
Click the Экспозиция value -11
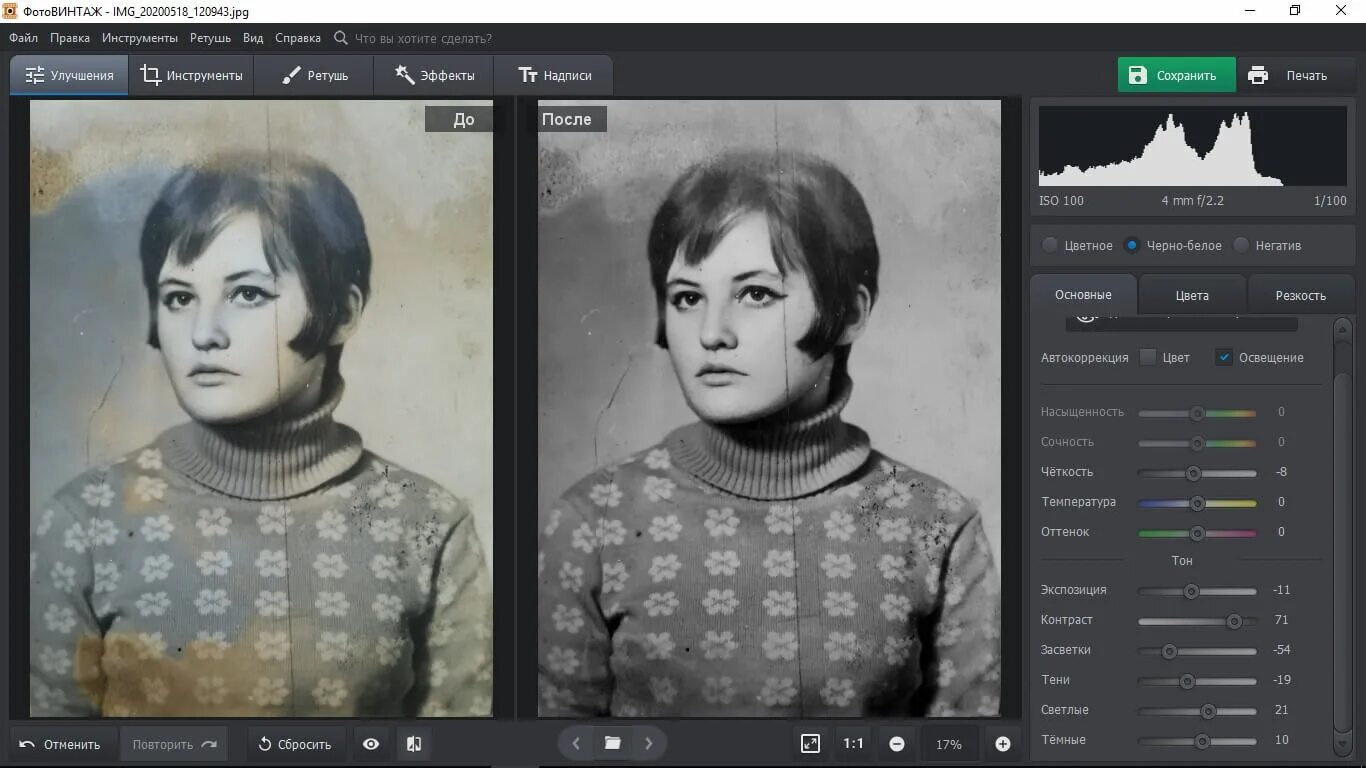[1281, 590]
